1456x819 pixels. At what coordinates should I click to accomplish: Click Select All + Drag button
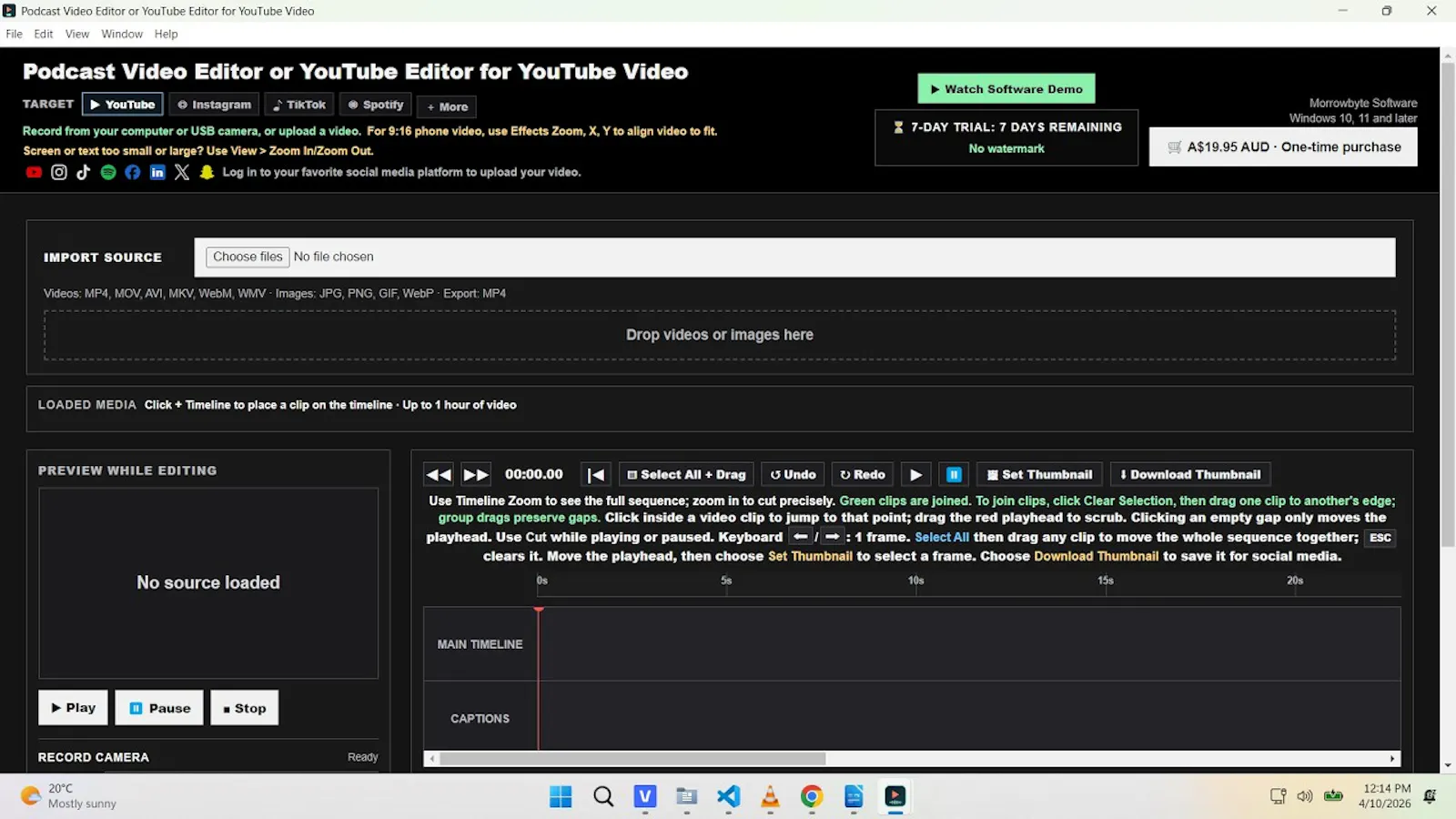point(686,475)
